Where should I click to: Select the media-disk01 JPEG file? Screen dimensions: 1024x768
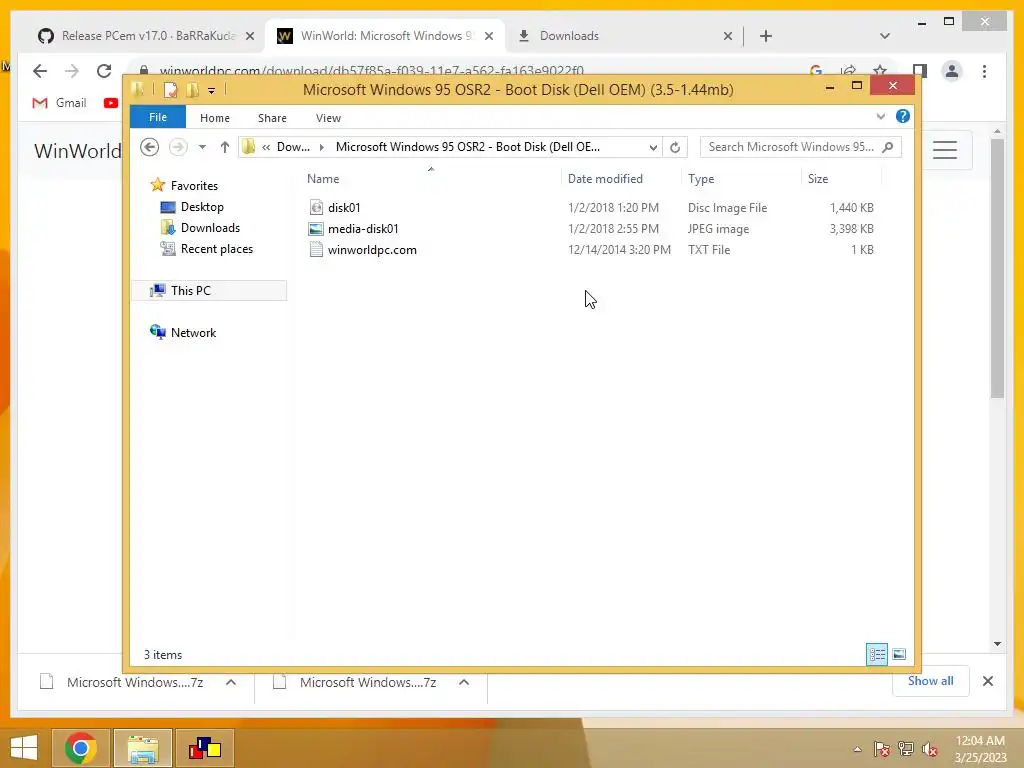tap(363, 229)
